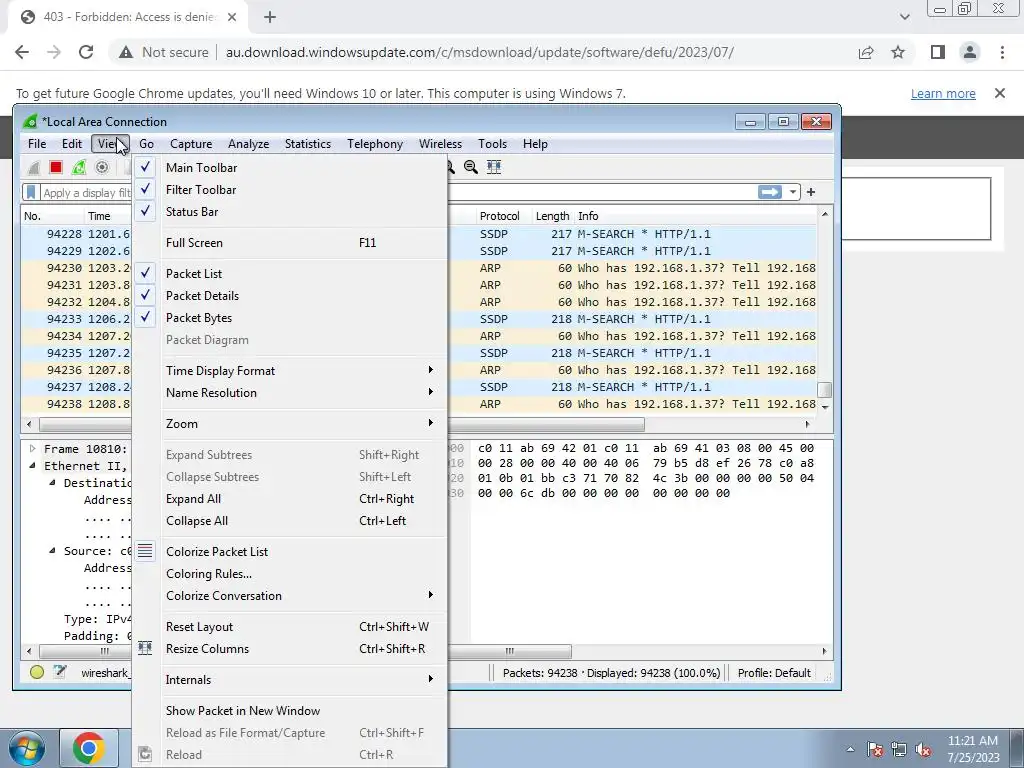Zoom out packet text magnifier icon

[x=471, y=167]
